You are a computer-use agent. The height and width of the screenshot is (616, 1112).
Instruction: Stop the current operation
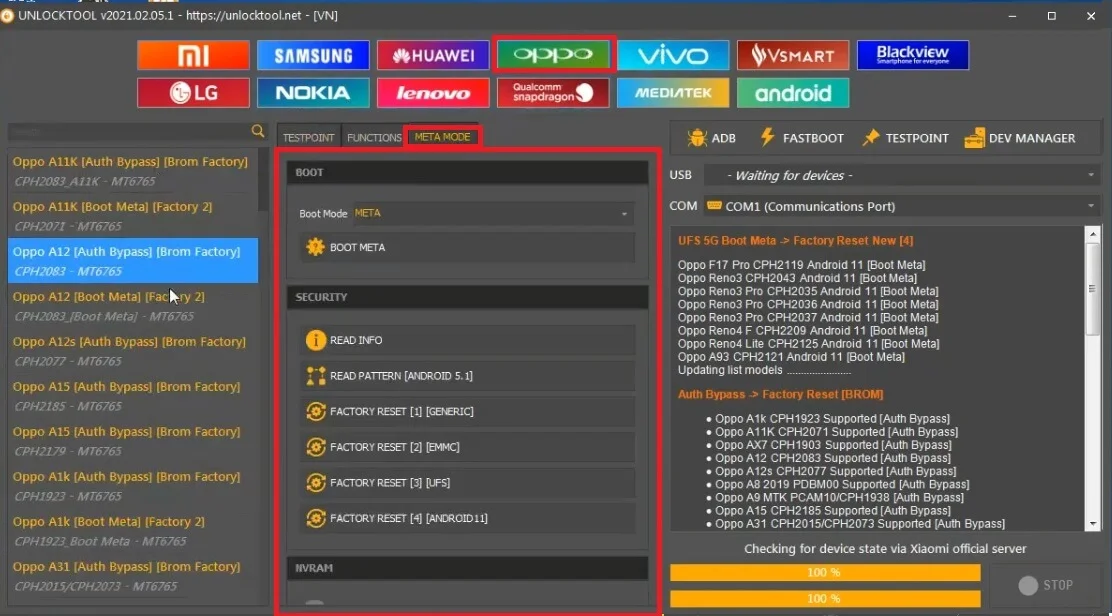[x=1045, y=586]
